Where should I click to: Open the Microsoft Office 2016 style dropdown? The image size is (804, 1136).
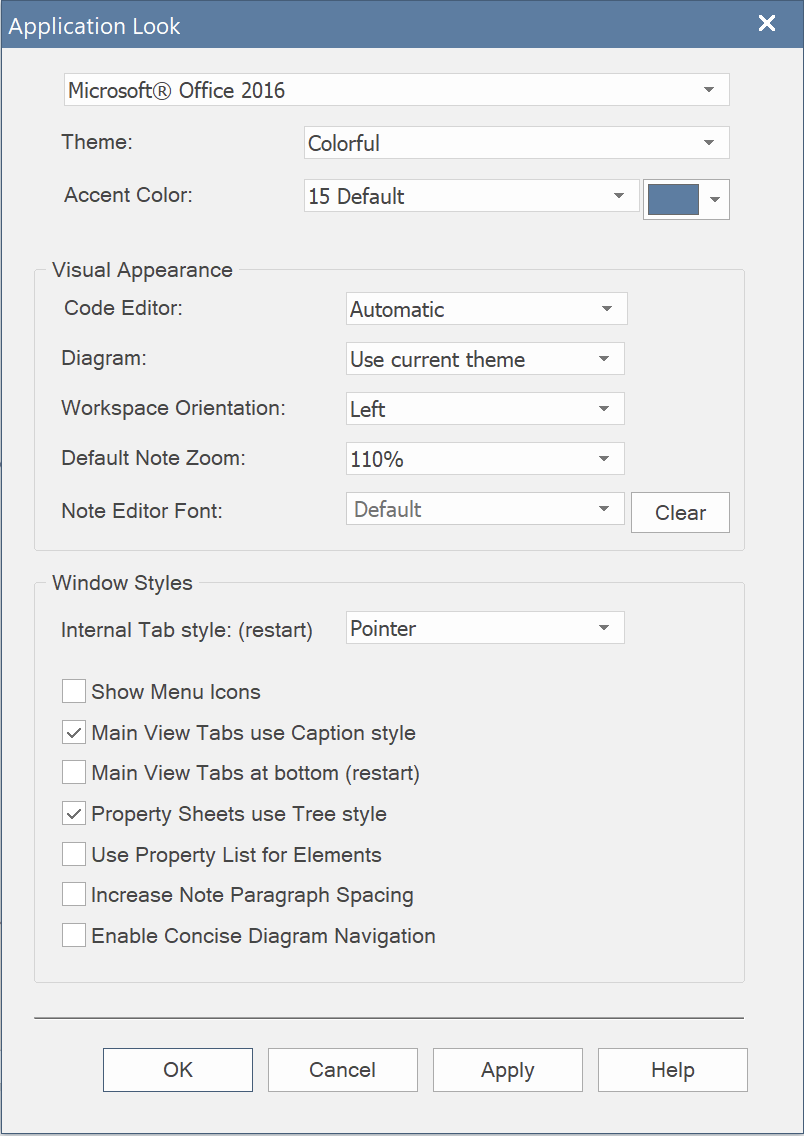coord(397,90)
